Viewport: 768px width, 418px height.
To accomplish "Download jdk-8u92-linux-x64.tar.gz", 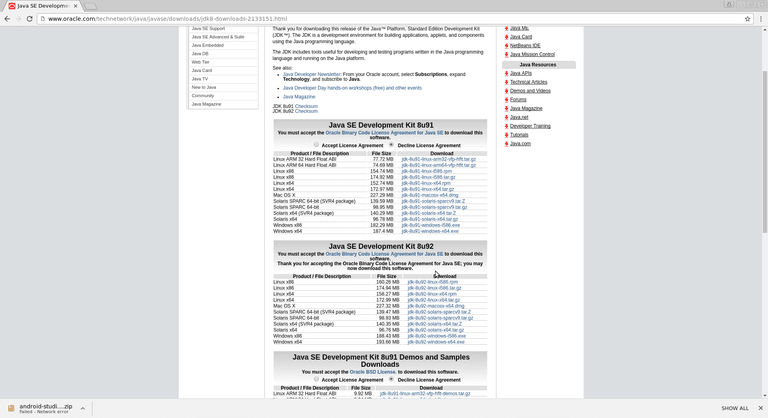I will click(x=433, y=300).
